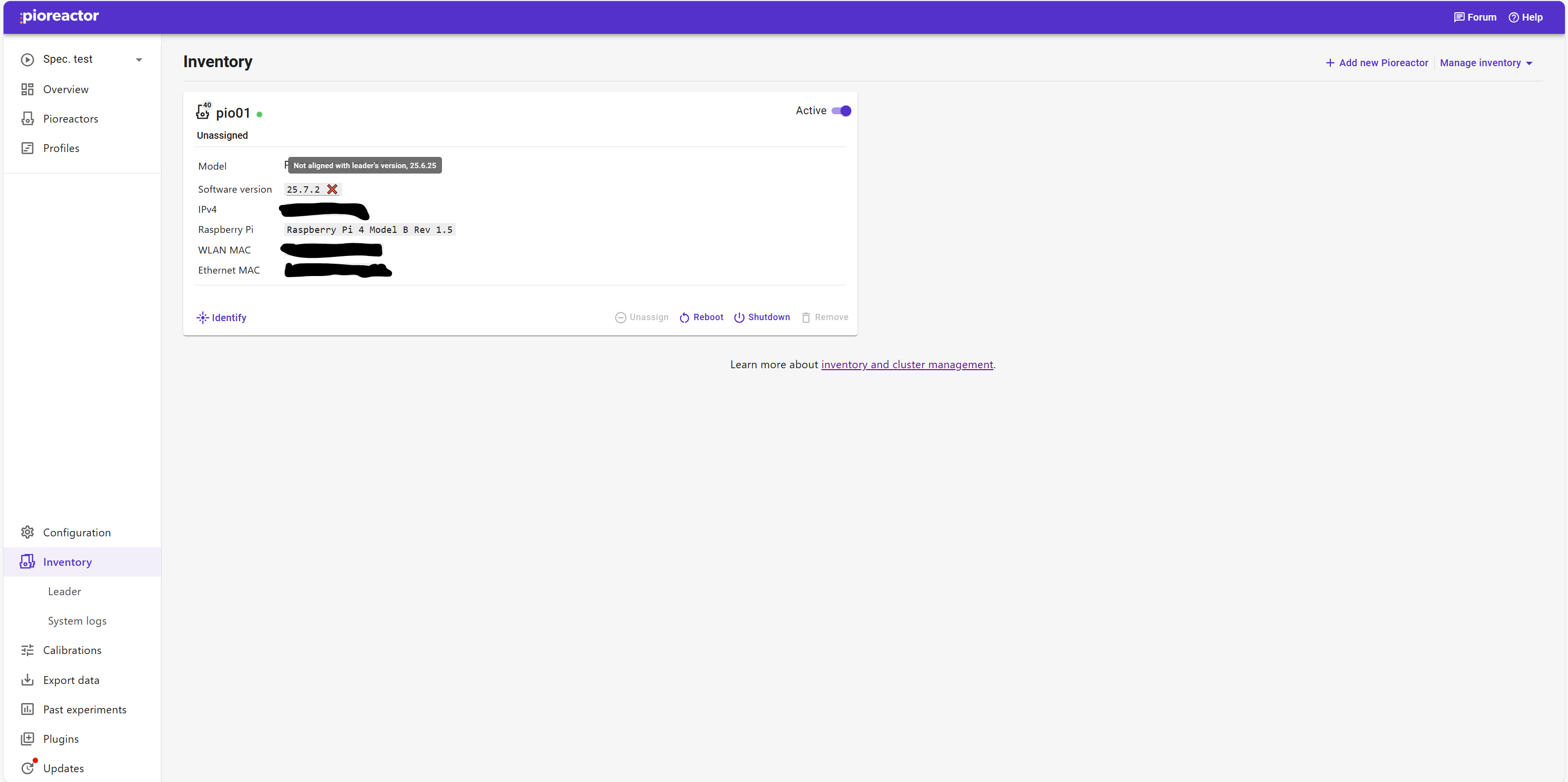Screen dimensions: 1568x782
Task: Go to the Calibrations page
Action: click(x=82, y=651)
